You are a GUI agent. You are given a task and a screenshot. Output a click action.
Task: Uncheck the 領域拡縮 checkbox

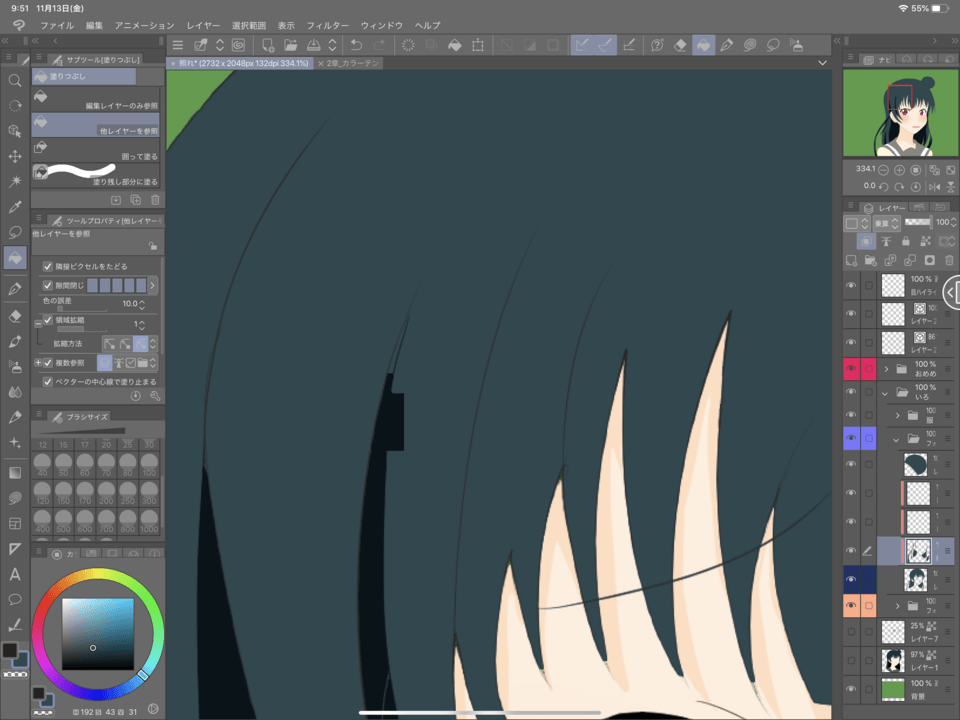pos(47,321)
